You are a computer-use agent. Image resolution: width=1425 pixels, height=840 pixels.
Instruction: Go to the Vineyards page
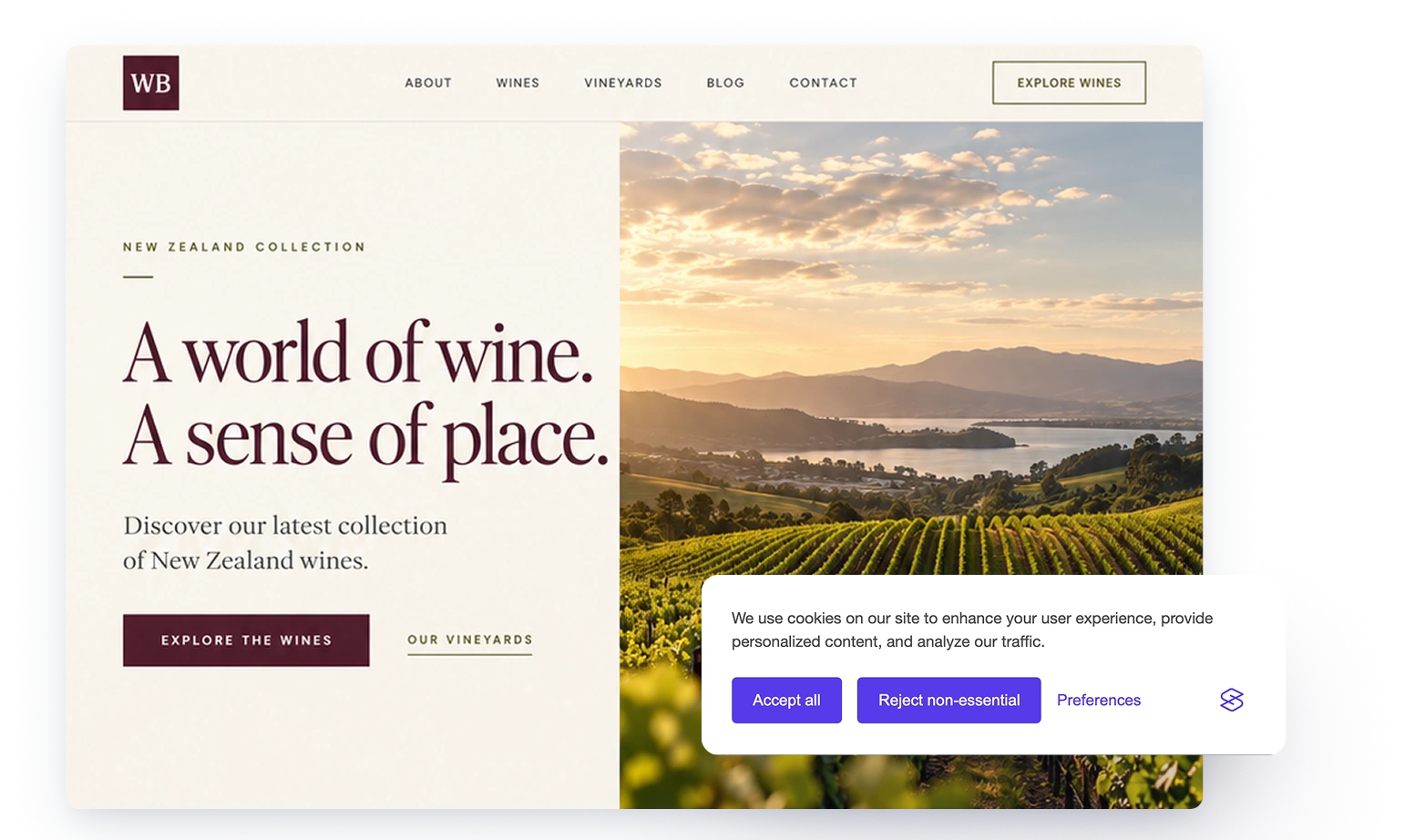[x=623, y=83]
